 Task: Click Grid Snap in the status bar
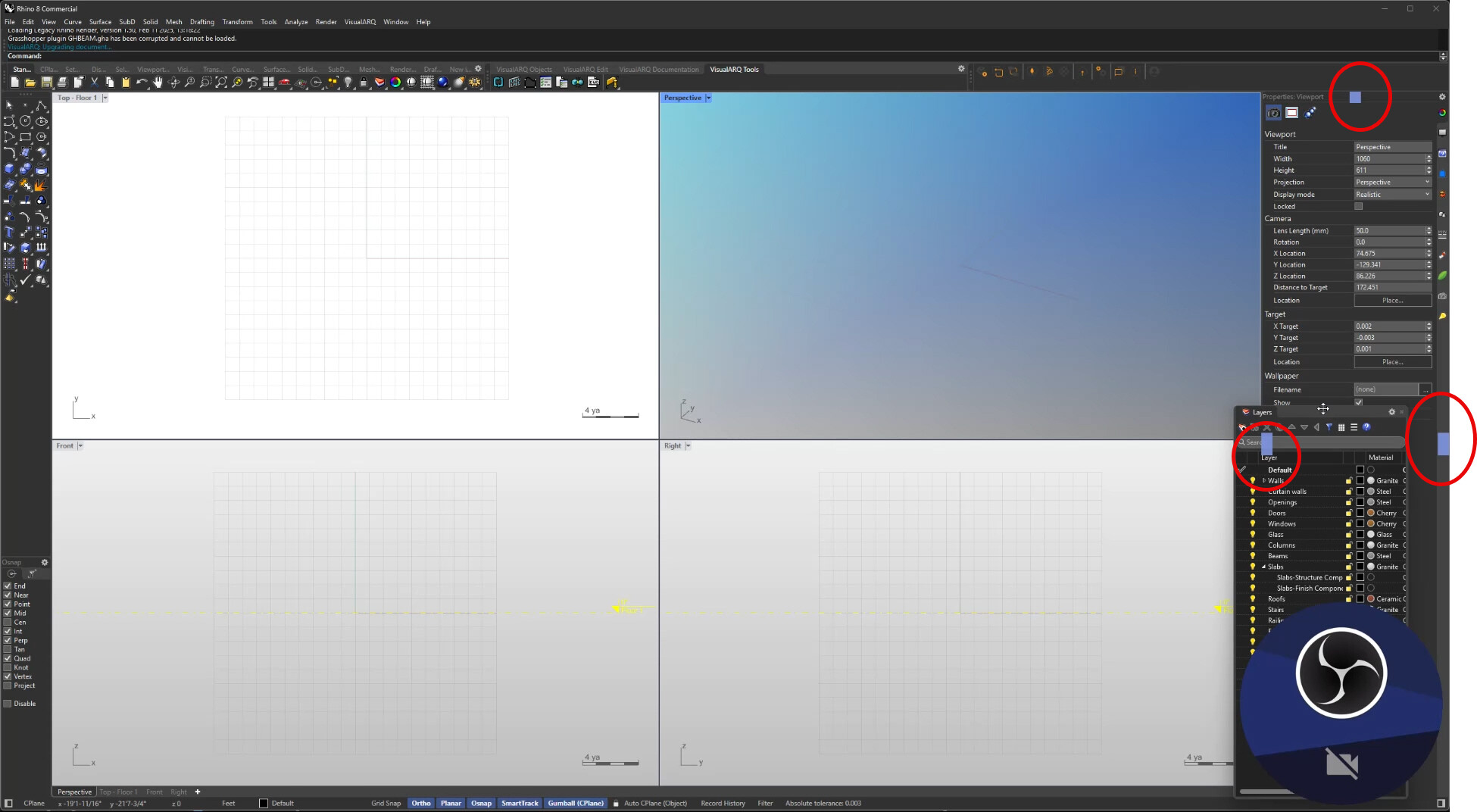click(386, 804)
